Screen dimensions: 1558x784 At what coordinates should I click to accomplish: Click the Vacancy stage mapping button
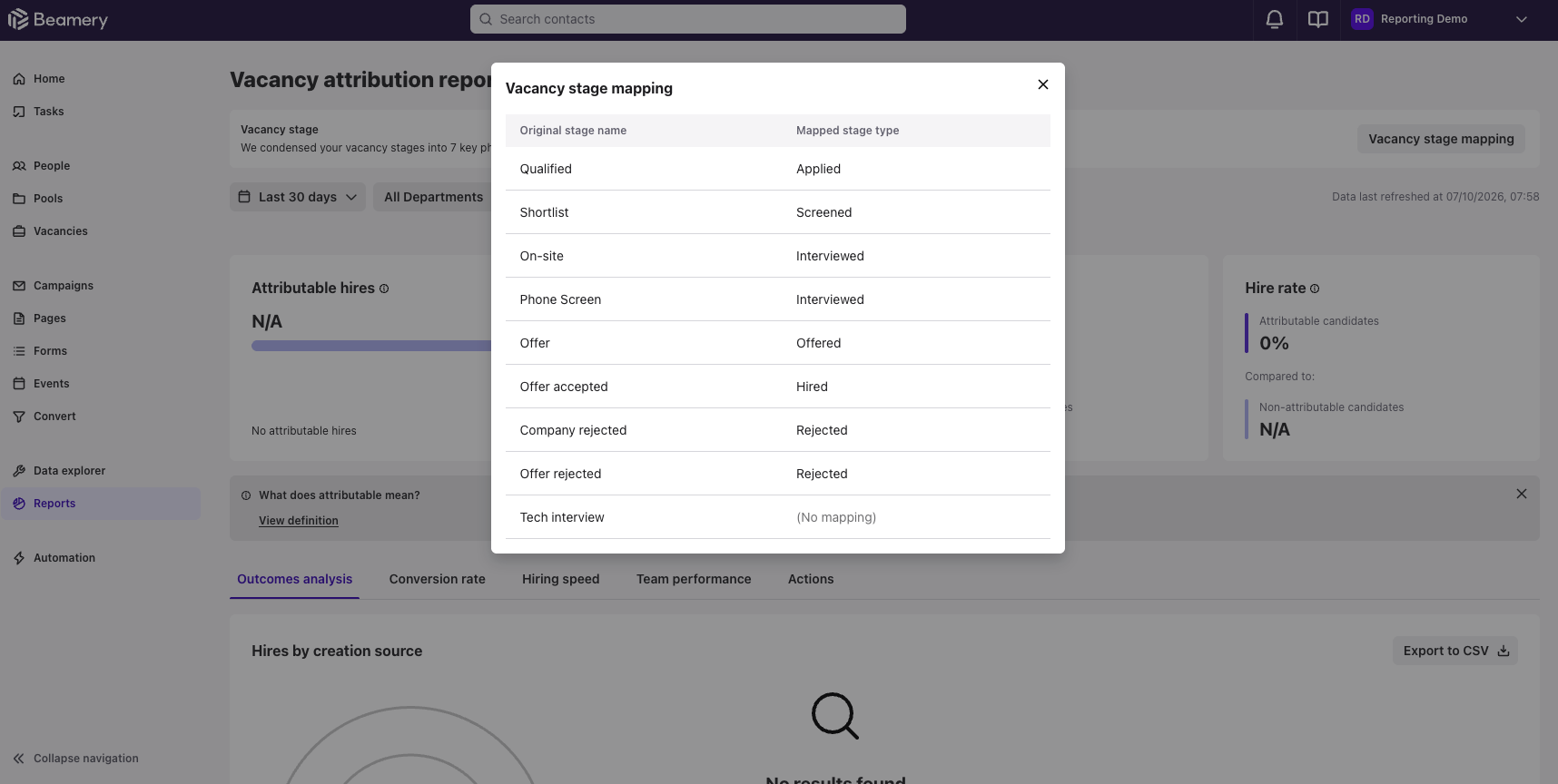(1441, 139)
